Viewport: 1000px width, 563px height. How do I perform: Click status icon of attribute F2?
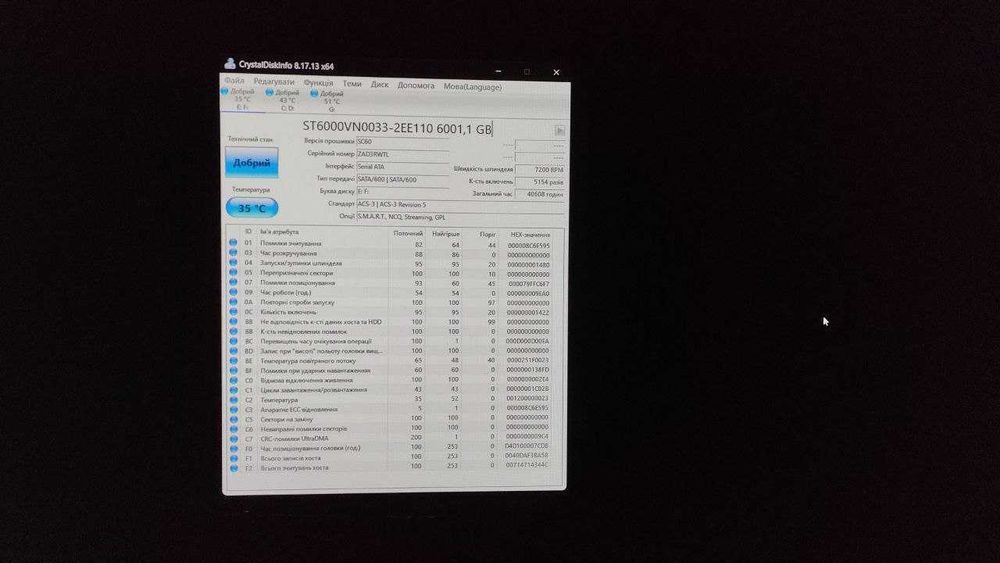click(x=233, y=468)
